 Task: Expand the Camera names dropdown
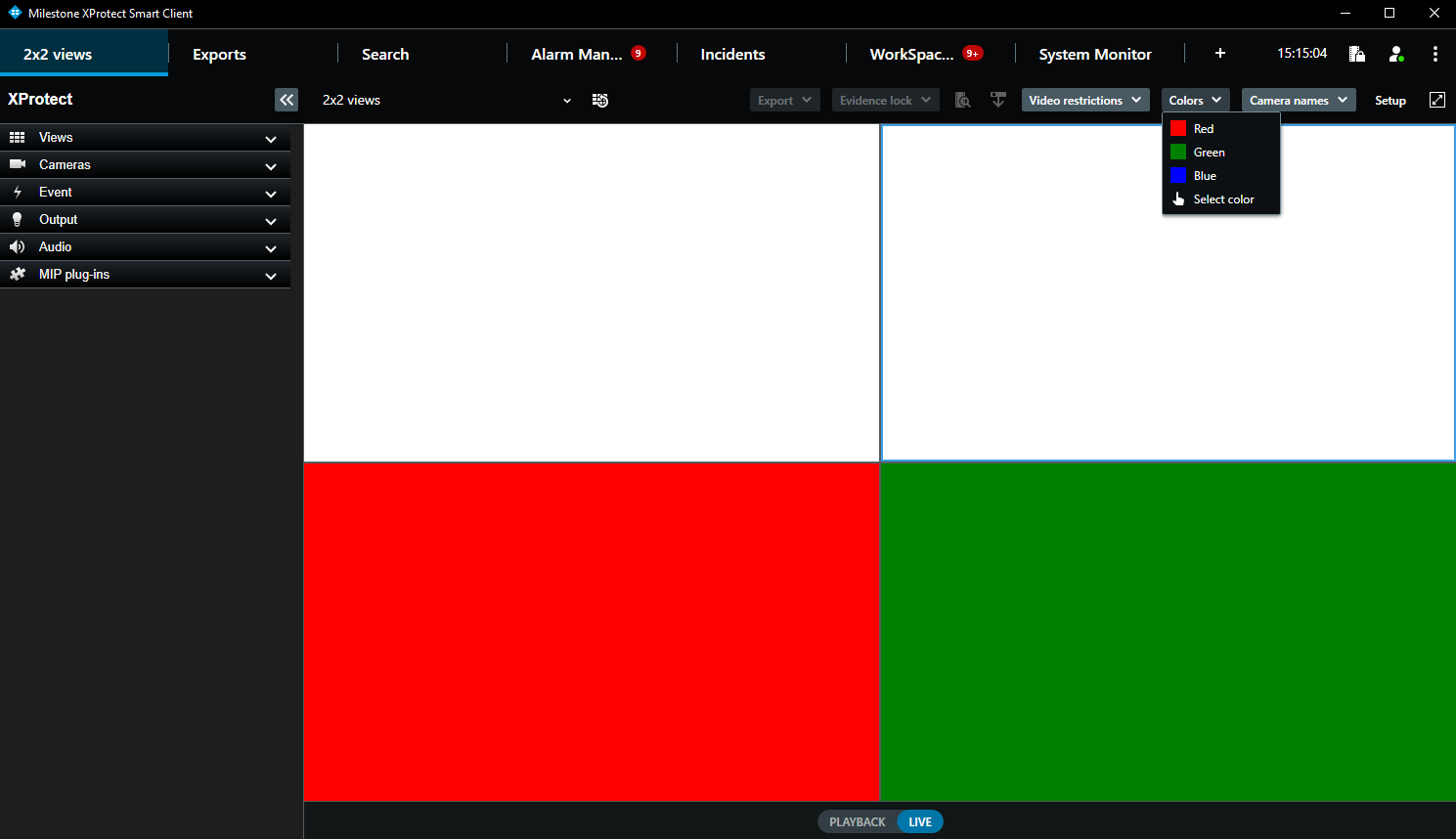tap(1299, 100)
